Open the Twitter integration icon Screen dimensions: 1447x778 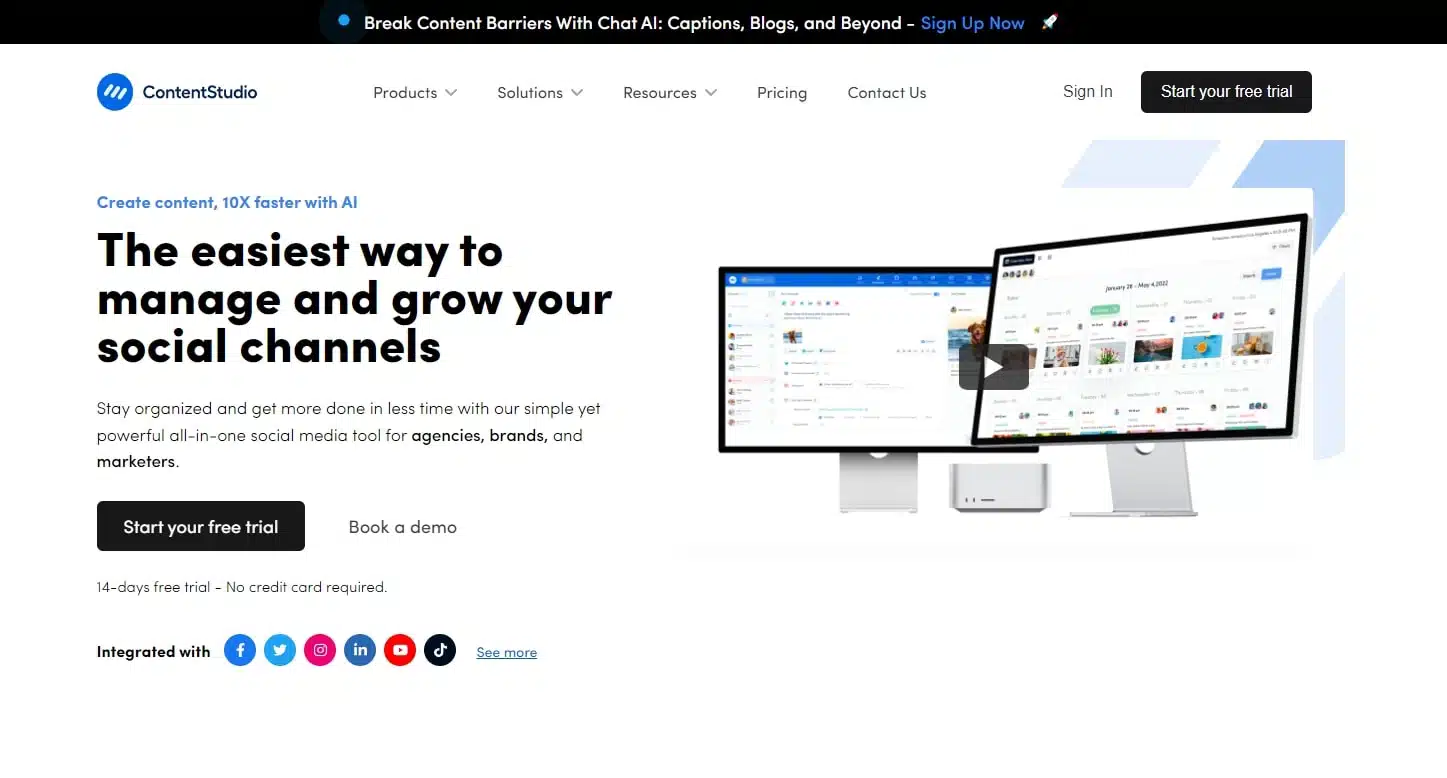tap(280, 650)
